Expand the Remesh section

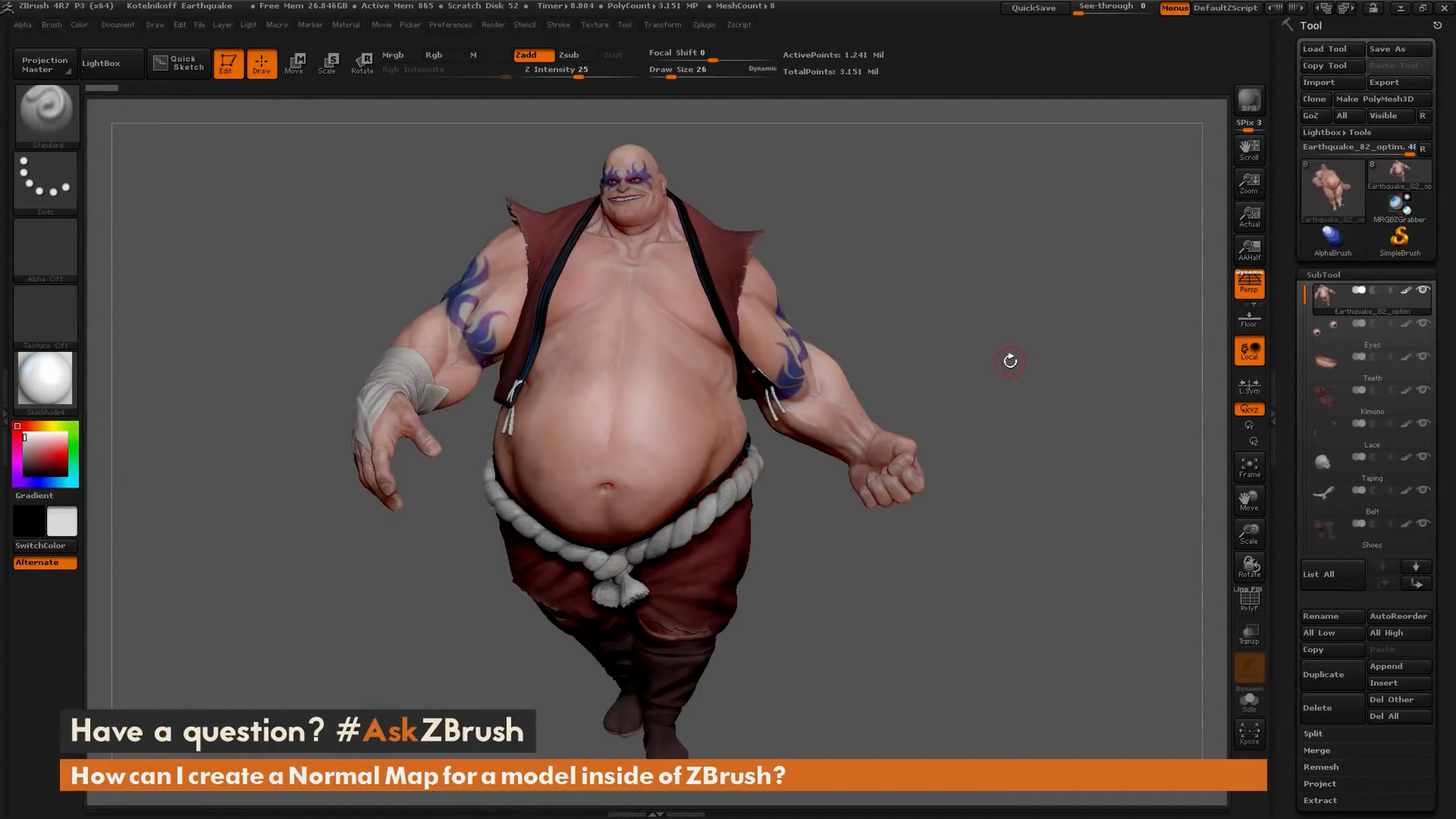pos(1321,767)
